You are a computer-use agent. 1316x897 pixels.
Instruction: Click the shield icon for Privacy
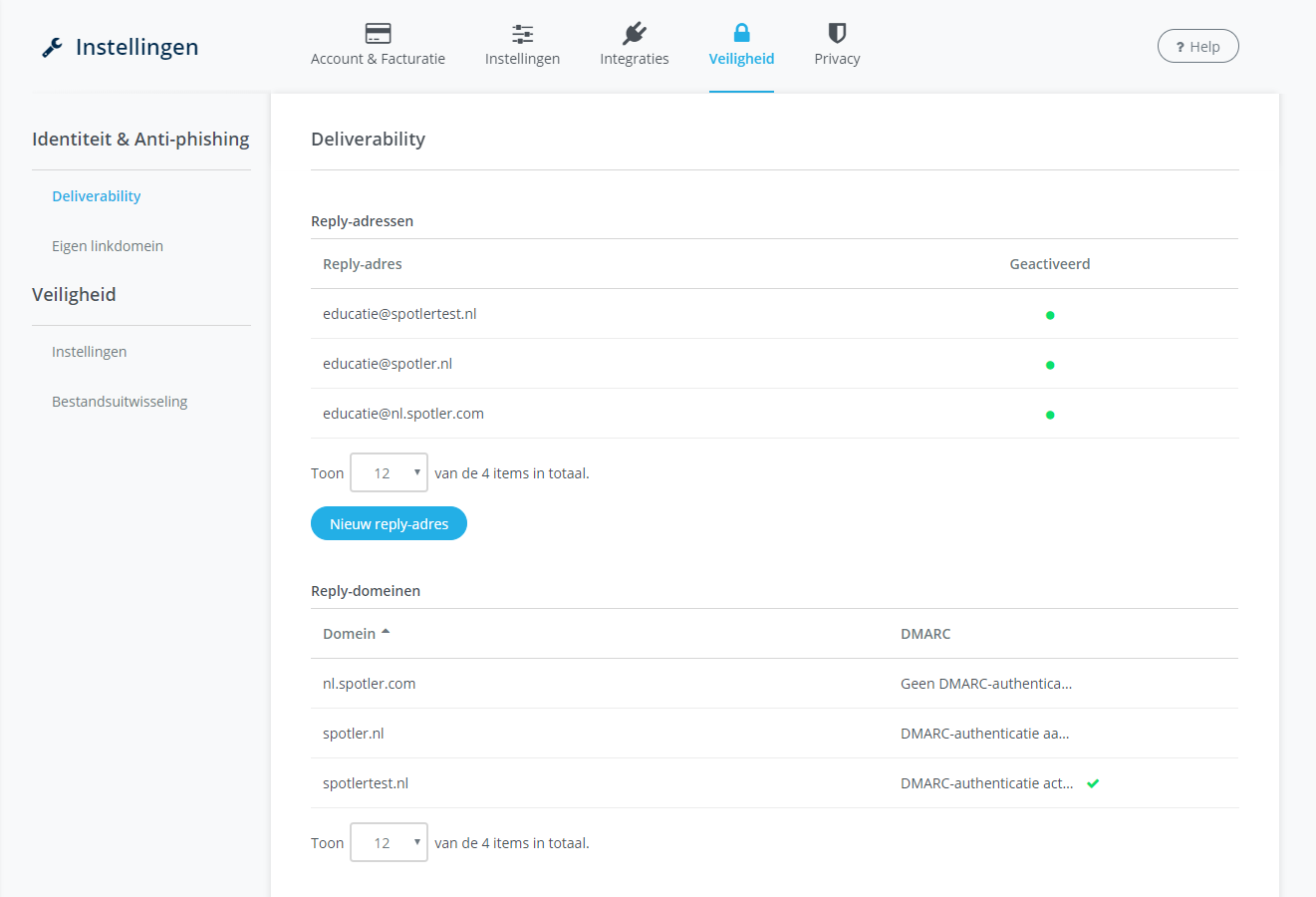(837, 33)
